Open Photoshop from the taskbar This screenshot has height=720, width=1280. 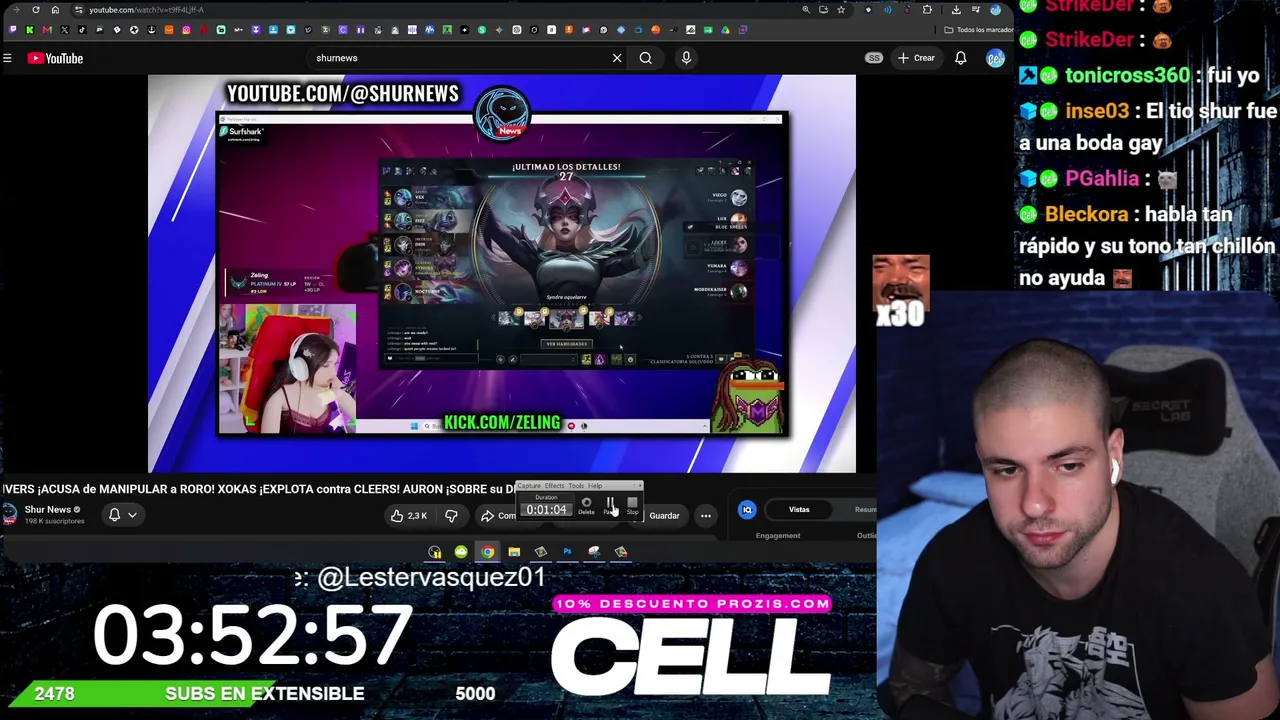click(x=567, y=552)
